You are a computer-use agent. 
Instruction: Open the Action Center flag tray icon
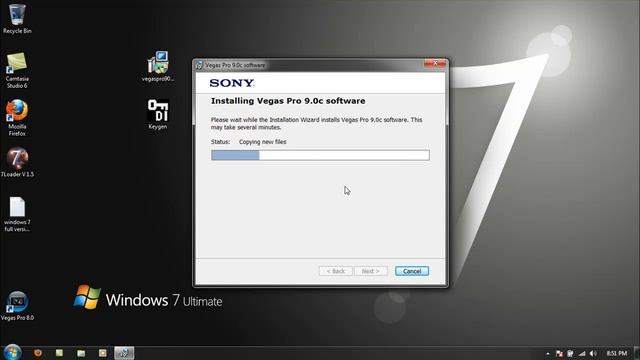[x=559, y=353]
